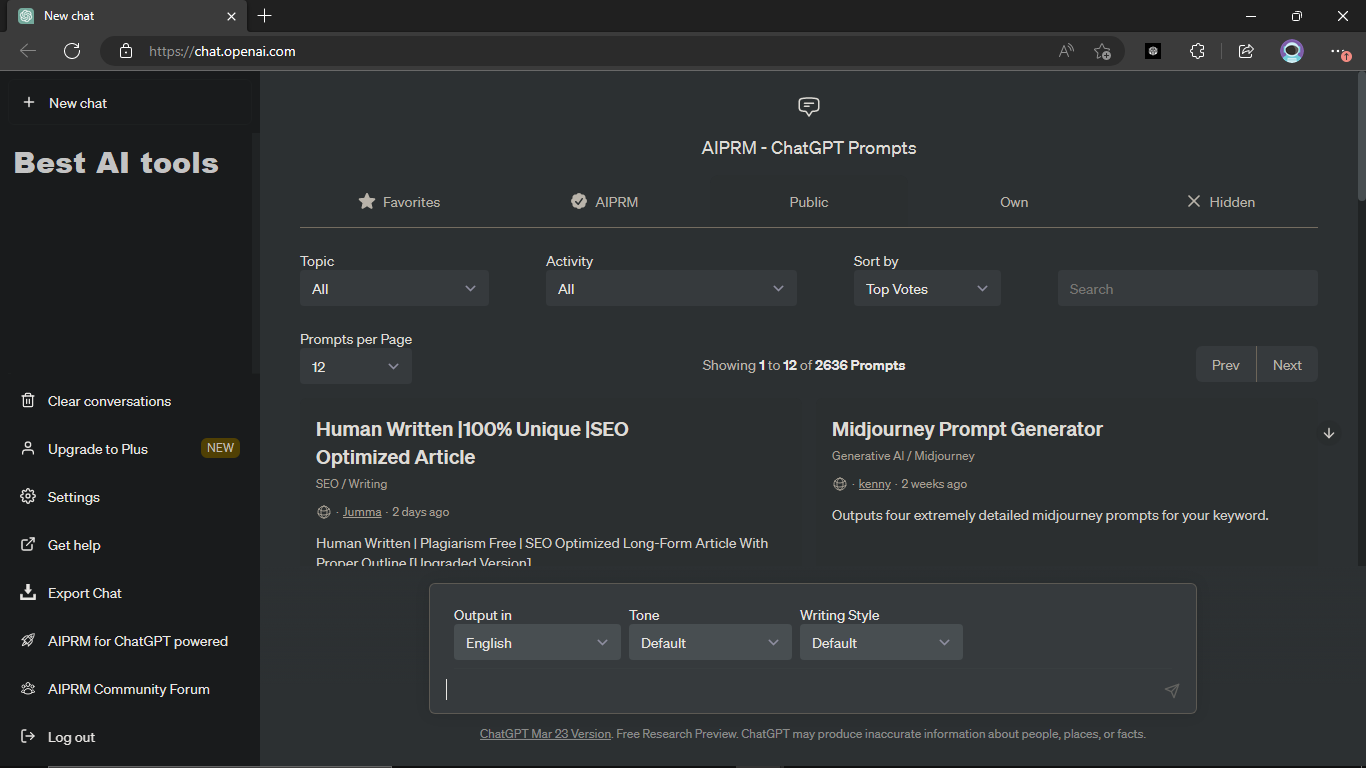Click the trash icon for Clear conversations
Viewport: 1366px width, 768px height.
28,400
